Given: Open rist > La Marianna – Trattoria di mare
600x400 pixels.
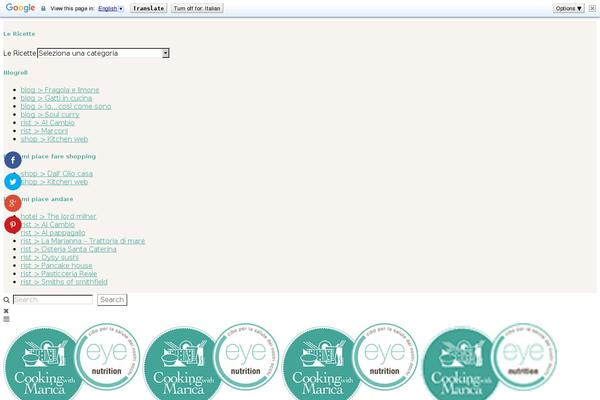Looking at the screenshot, I should [x=83, y=241].
